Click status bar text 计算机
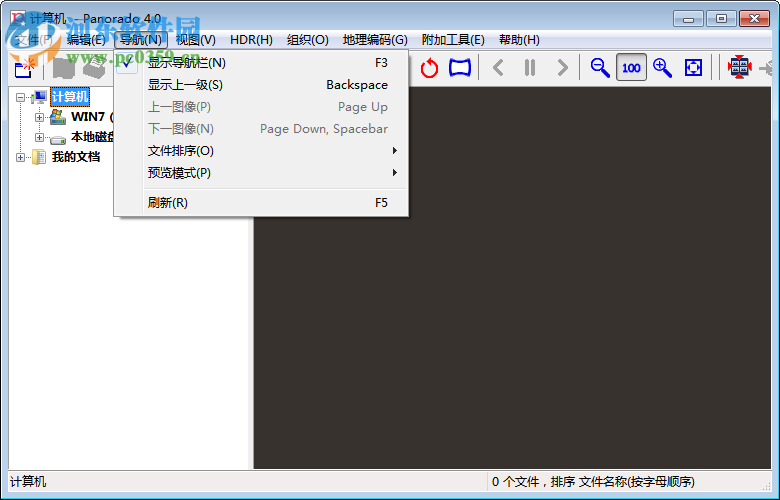Viewport: 780px width, 500px height. point(28,482)
